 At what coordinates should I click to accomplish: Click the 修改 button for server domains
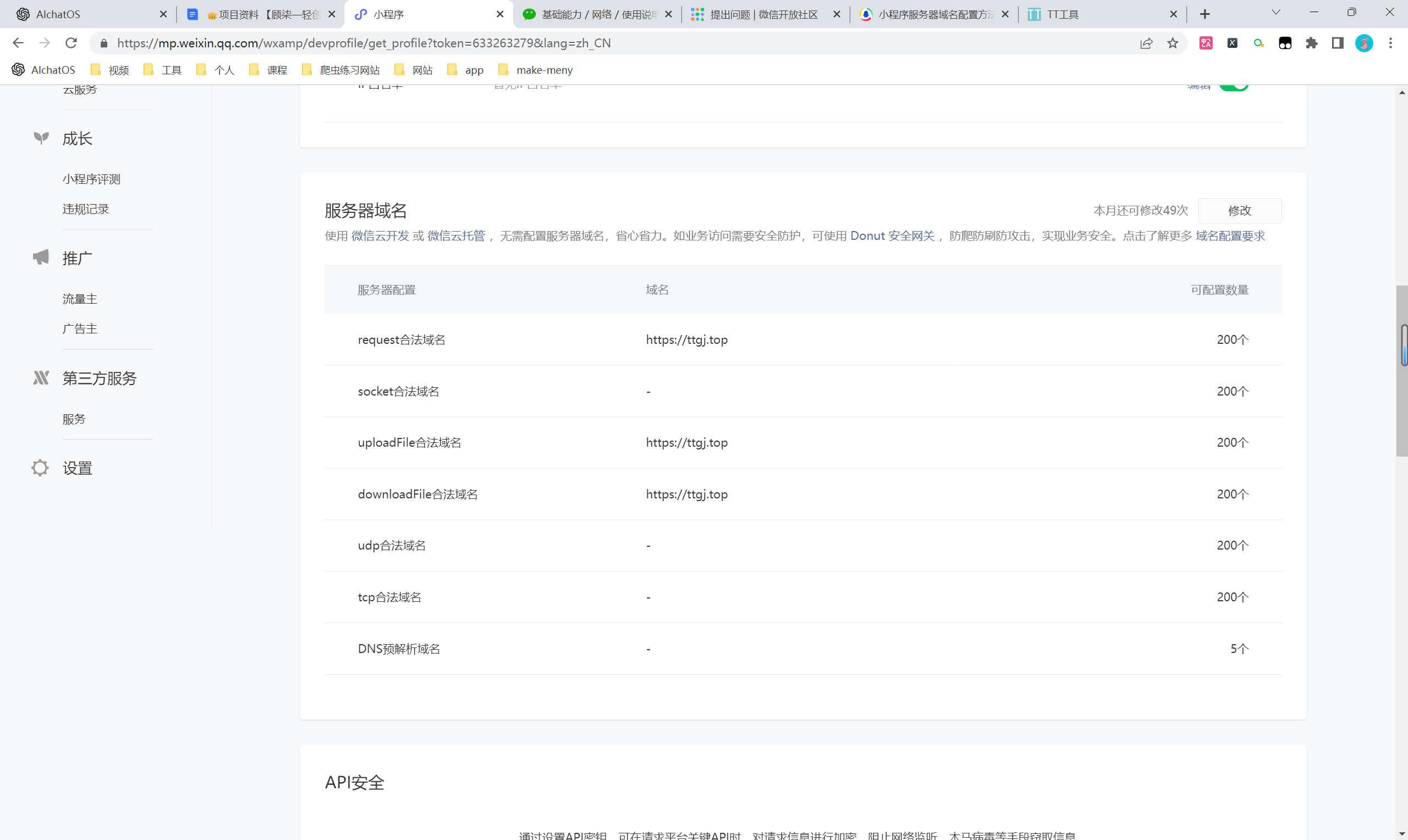[1239, 211]
